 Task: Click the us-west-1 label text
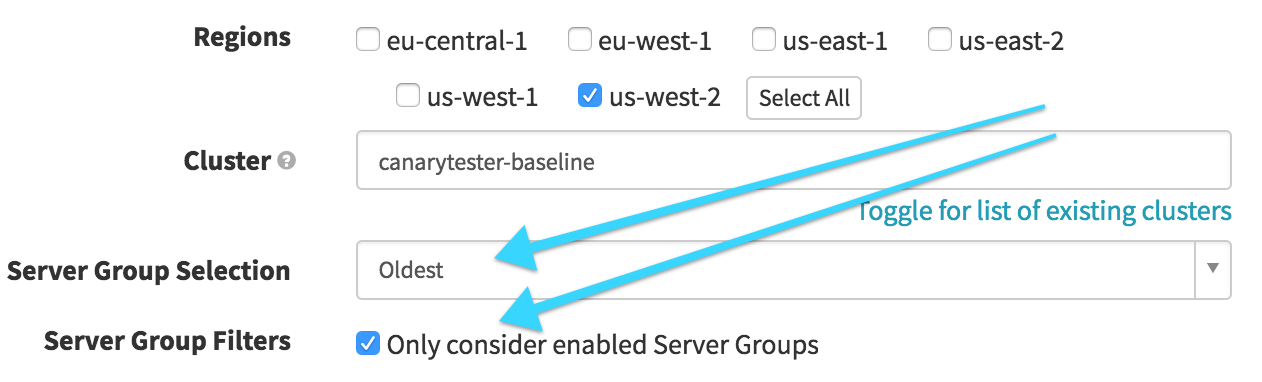482,97
